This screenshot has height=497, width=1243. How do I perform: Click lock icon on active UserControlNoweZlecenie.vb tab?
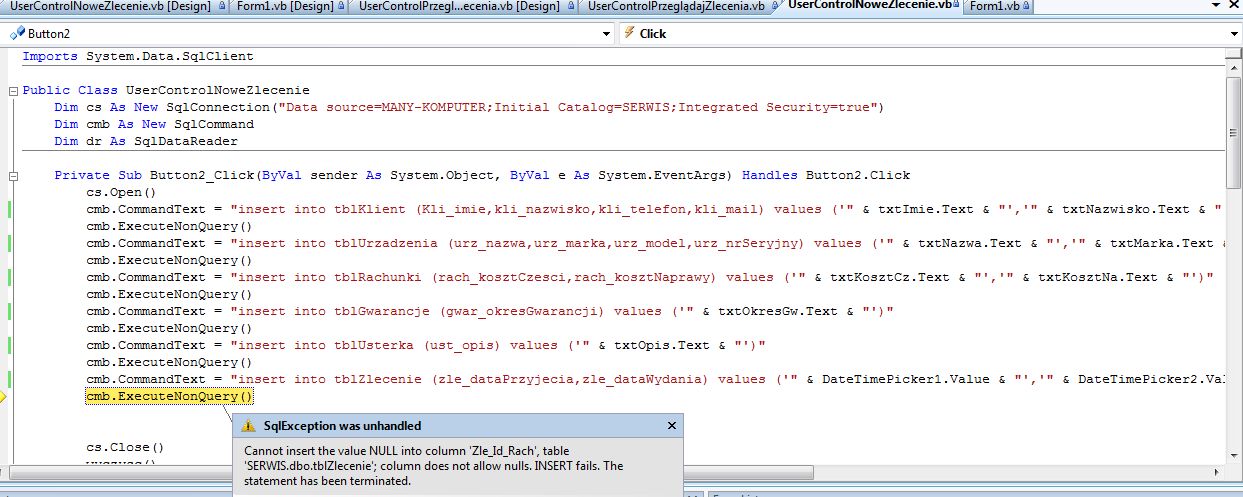click(x=957, y=6)
